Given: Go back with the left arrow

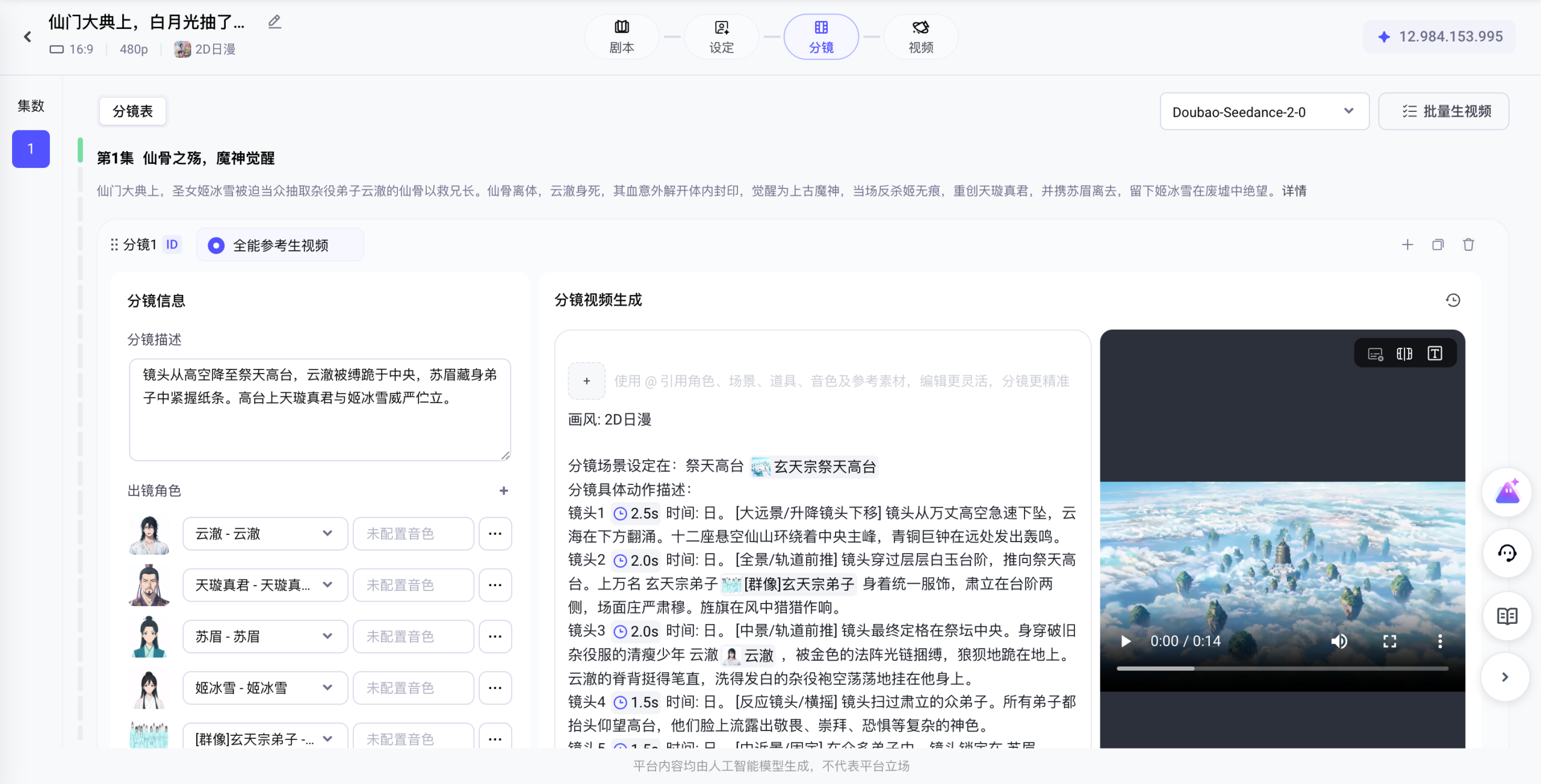Looking at the screenshot, I should click(28, 37).
